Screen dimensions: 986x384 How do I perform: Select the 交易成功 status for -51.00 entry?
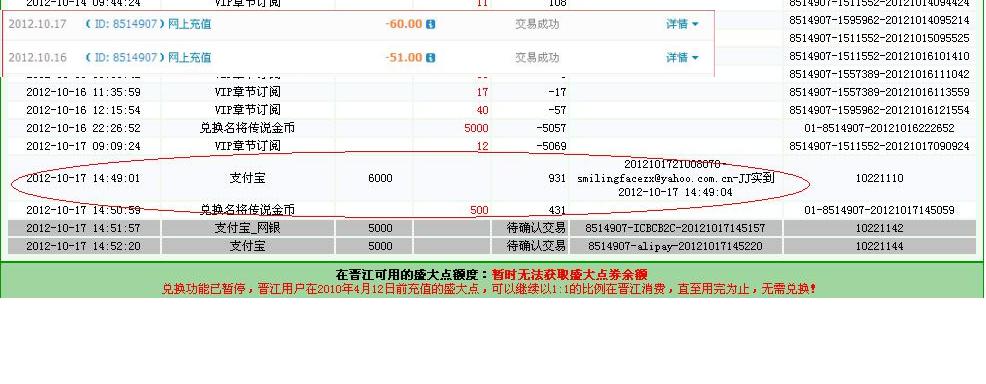pyautogui.click(x=537, y=58)
